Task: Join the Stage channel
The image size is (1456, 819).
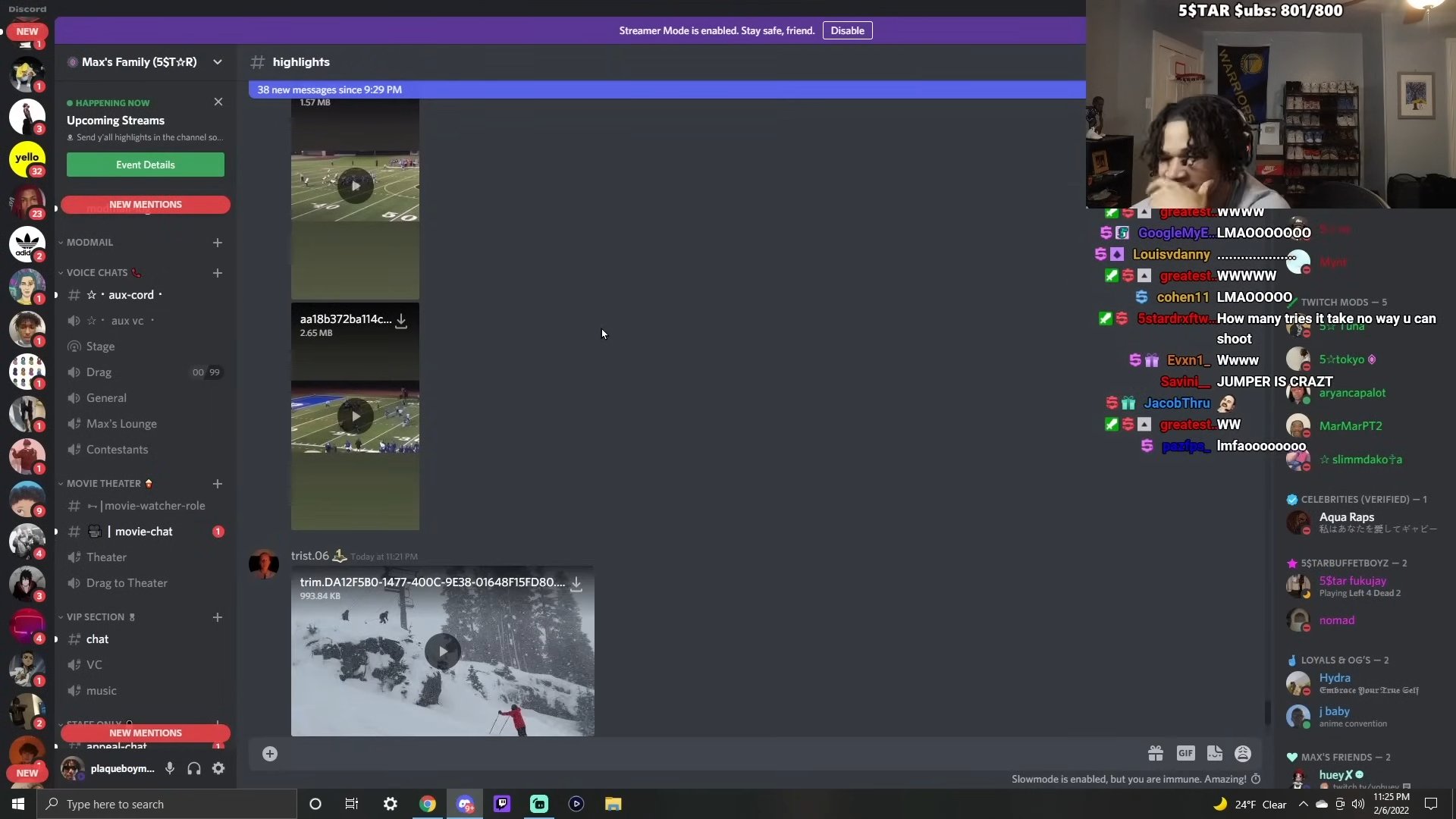Action: pos(146,347)
